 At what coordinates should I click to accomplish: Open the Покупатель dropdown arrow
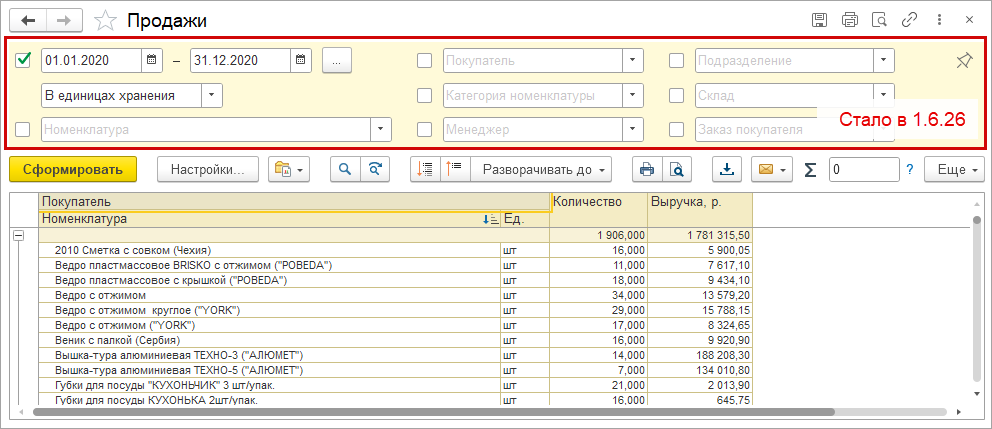click(633, 61)
